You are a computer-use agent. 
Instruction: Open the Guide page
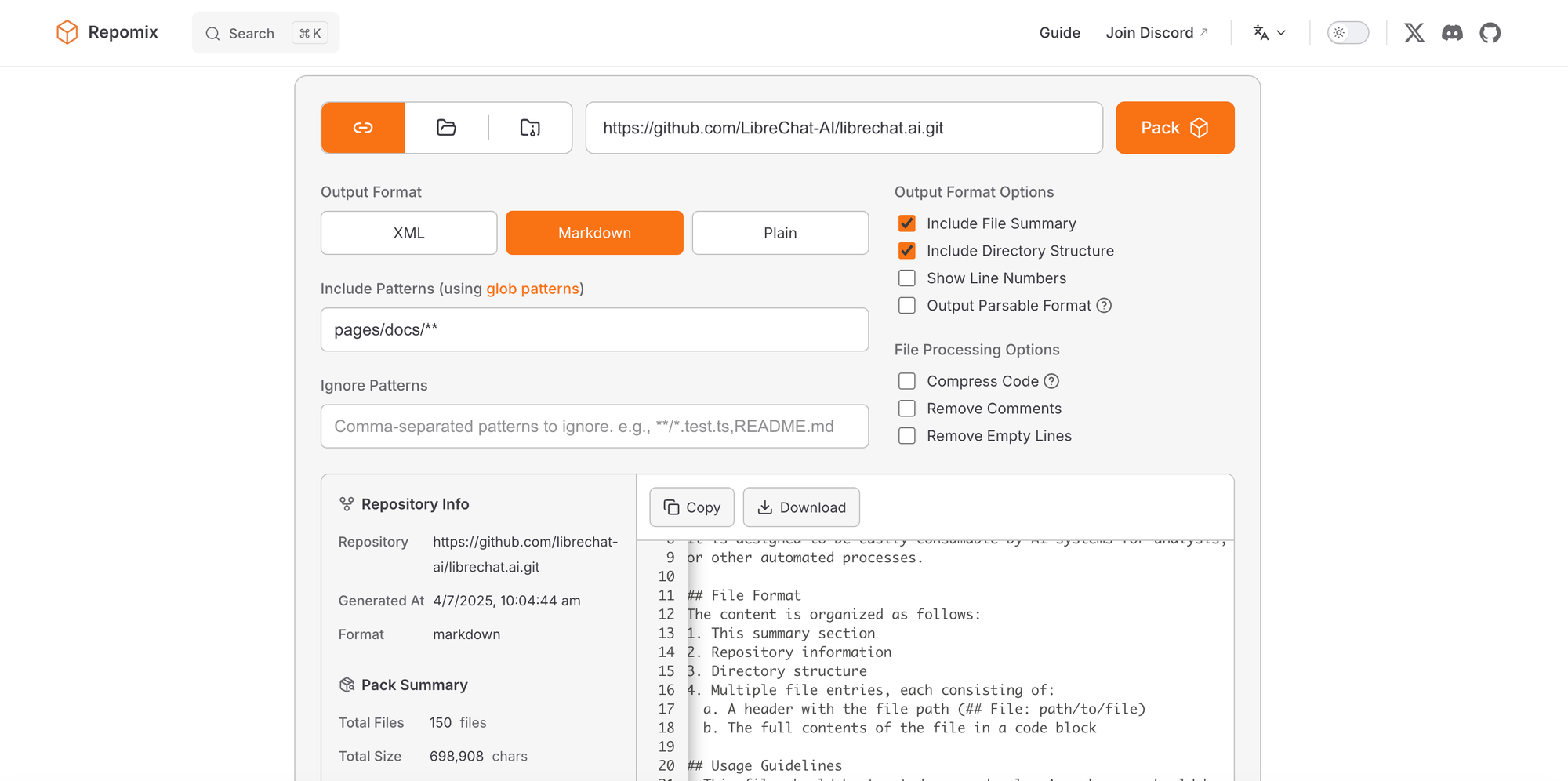[x=1059, y=33]
